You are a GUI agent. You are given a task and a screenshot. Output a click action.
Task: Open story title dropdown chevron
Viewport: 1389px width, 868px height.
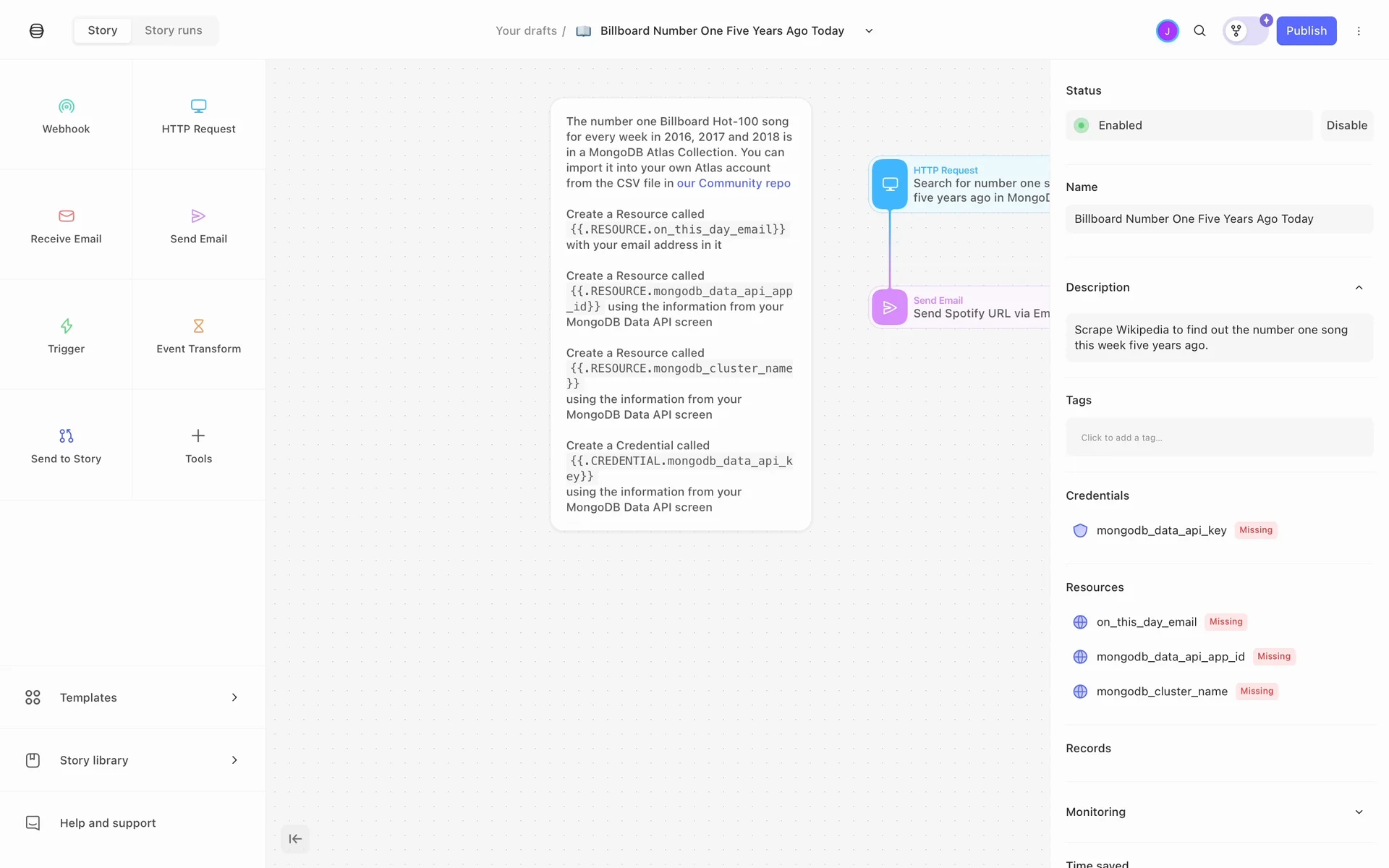(869, 31)
